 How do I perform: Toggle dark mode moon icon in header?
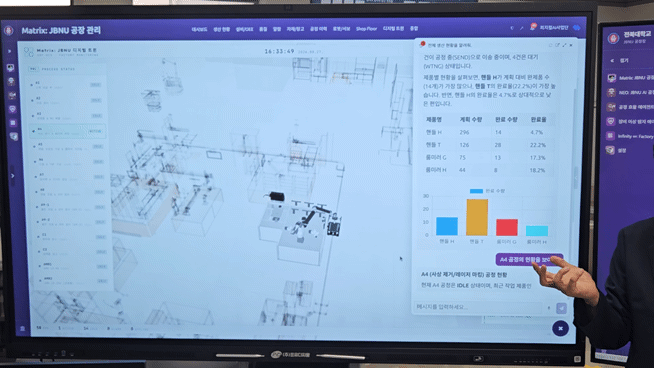[512, 28]
